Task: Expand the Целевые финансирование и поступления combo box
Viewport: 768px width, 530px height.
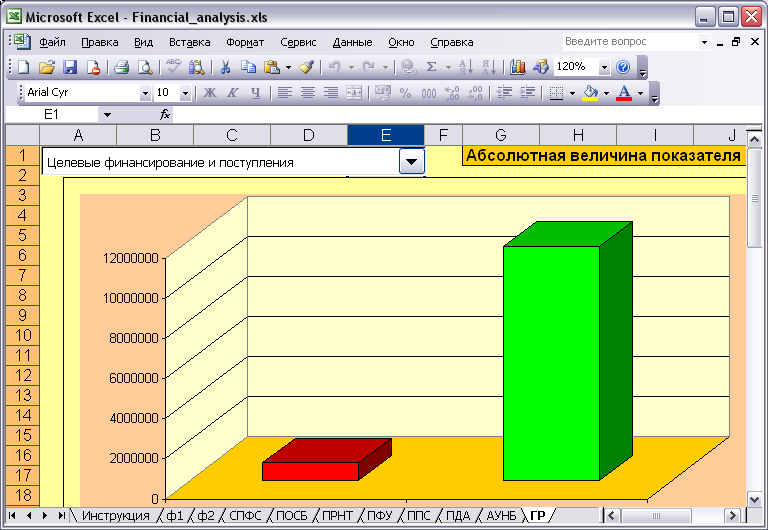Action: (411, 162)
